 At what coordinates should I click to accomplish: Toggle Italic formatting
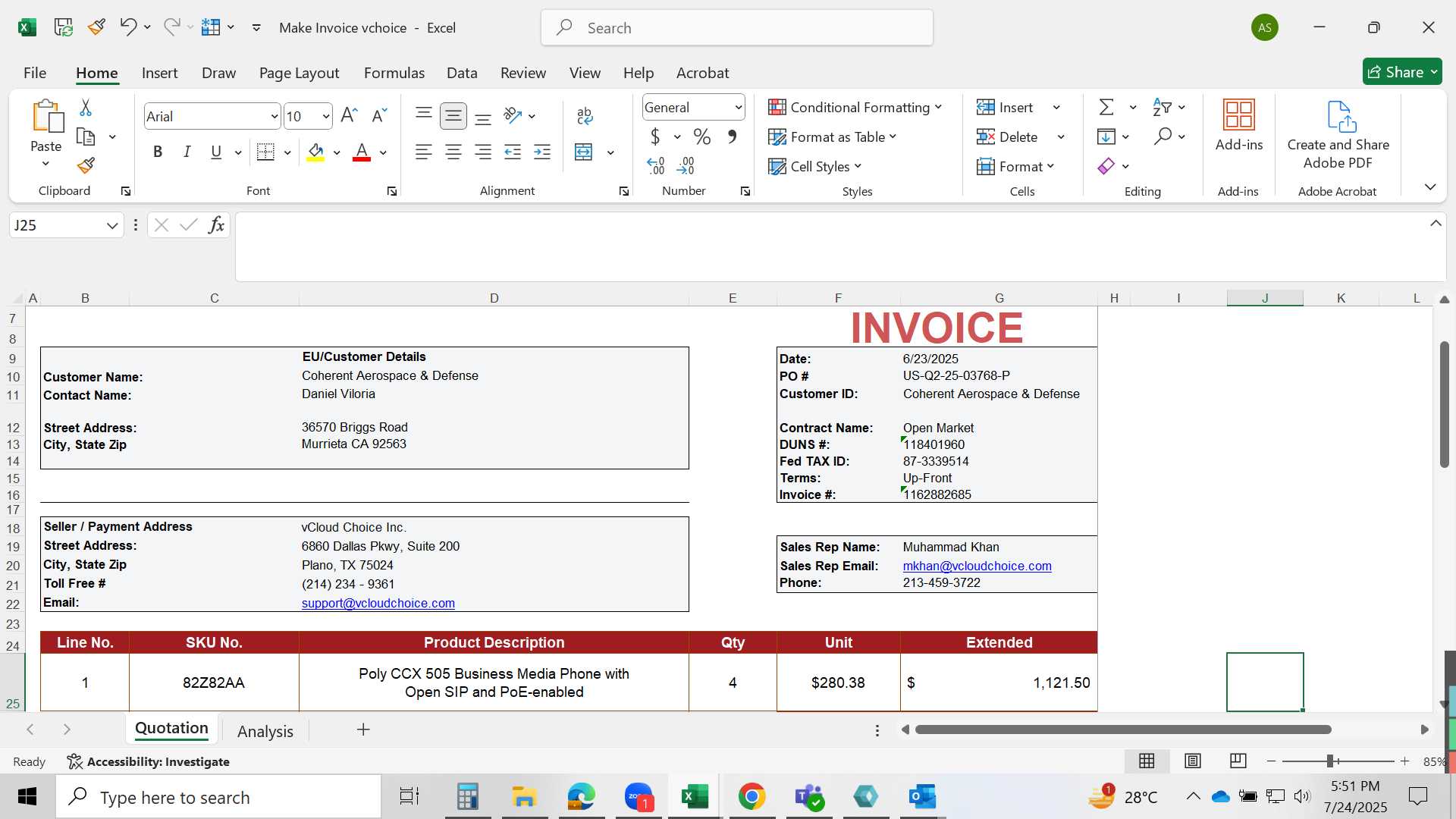point(187,152)
